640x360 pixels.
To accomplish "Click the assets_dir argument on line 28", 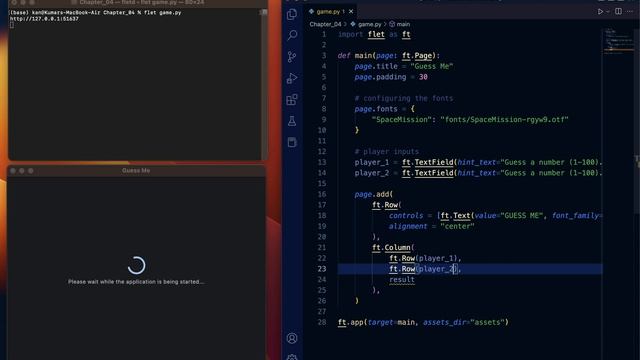I will tap(444, 322).
